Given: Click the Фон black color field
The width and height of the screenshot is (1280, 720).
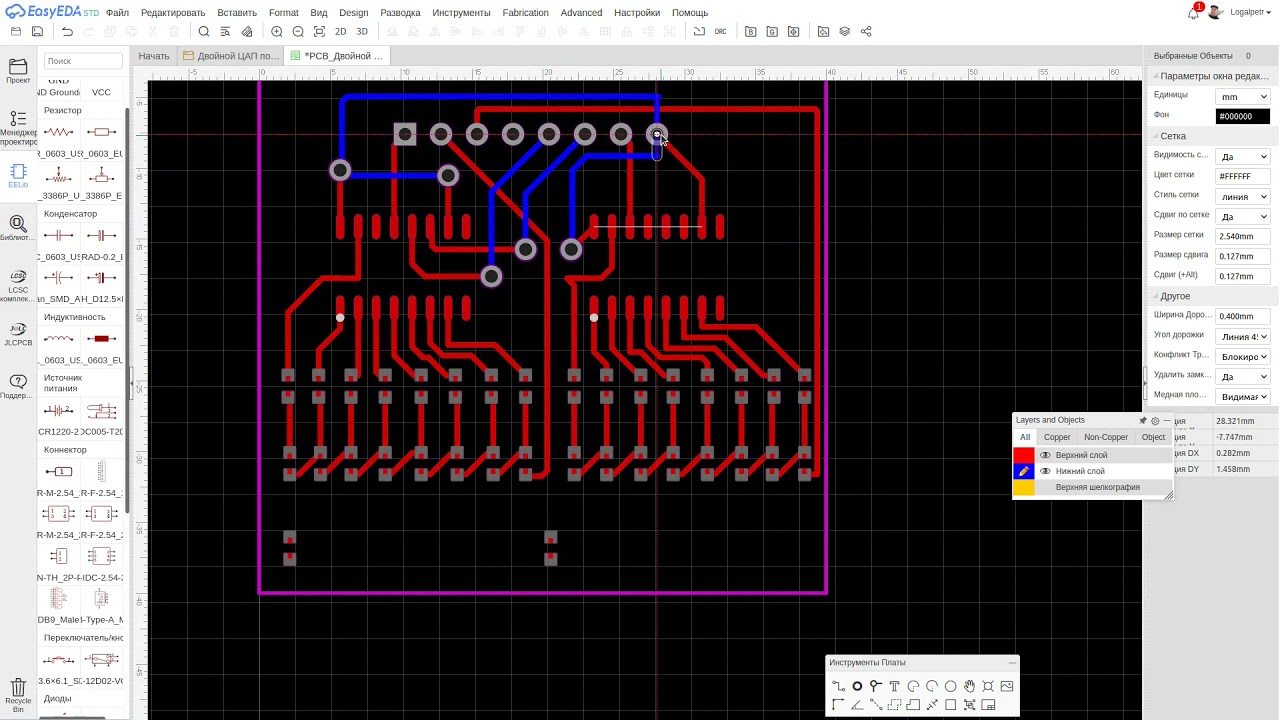Looking at the screenshot, I should coord(1243,116).
